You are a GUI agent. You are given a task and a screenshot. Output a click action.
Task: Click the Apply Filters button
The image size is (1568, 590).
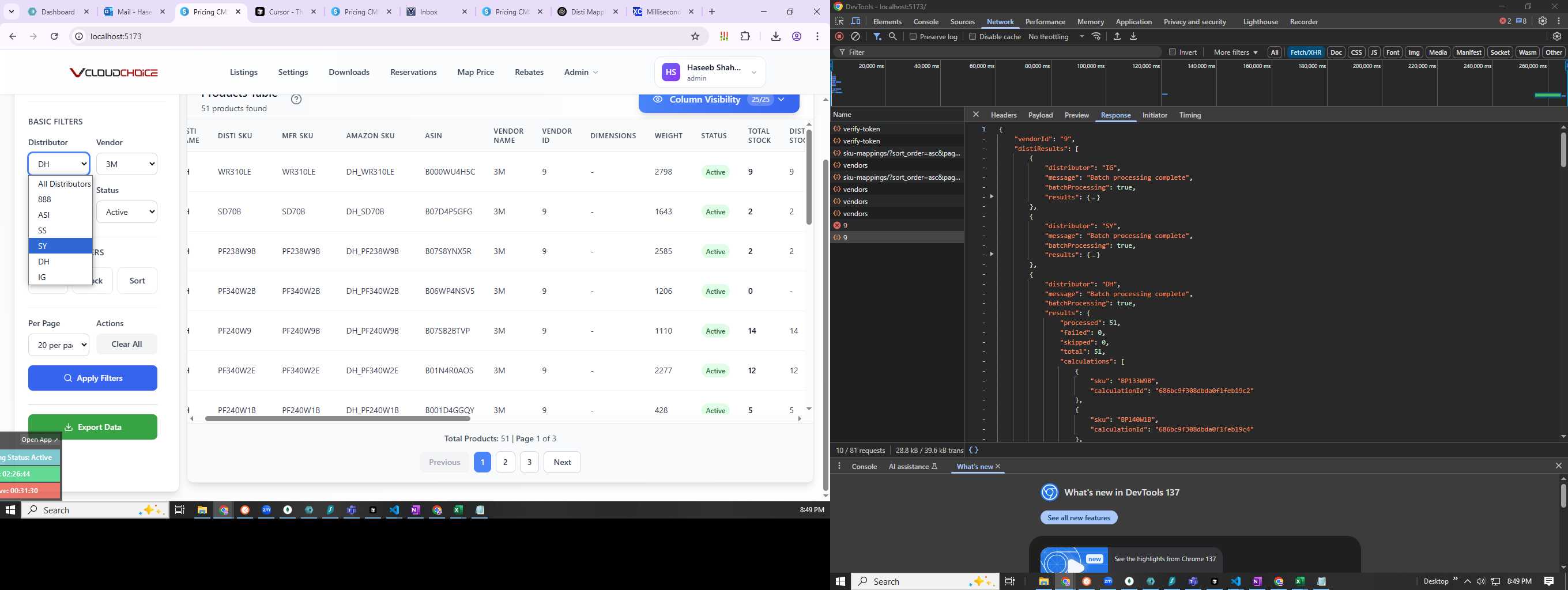92,379
